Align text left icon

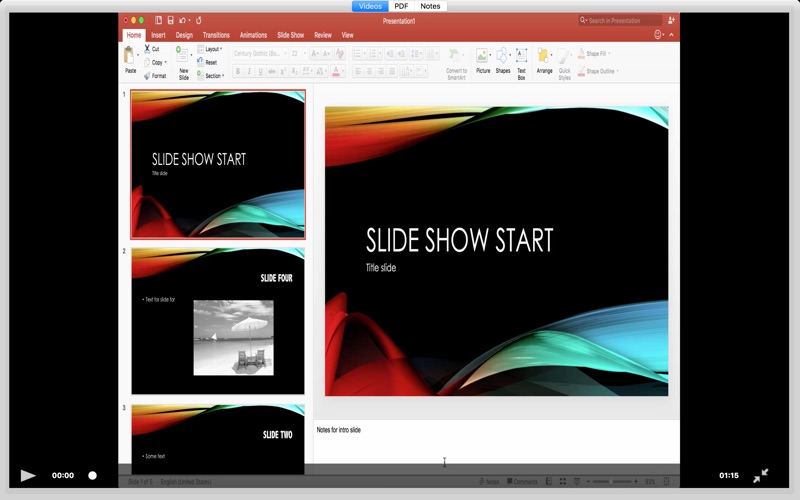(x=358, y=71)
